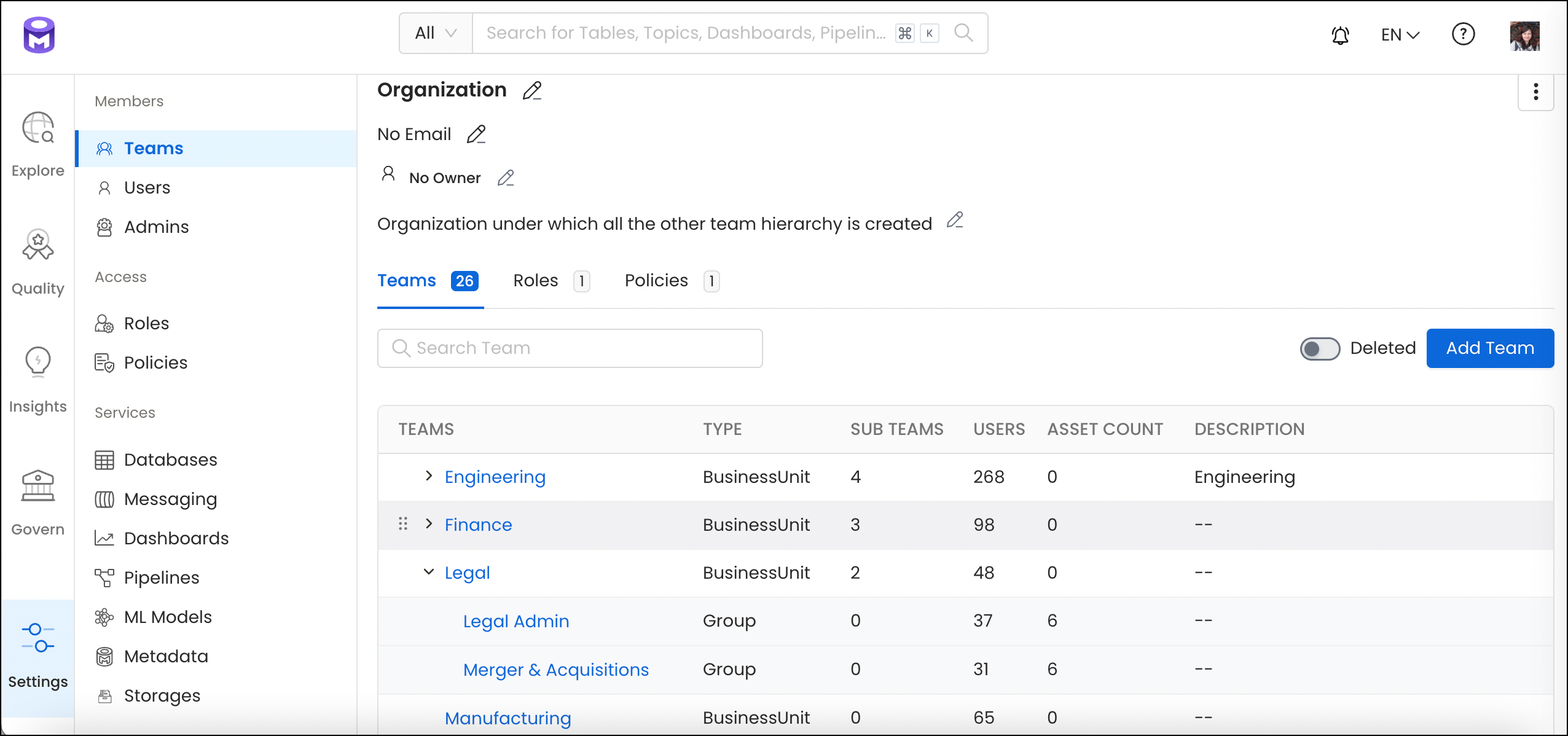Click the Engineering description cell

point(1244,477)
